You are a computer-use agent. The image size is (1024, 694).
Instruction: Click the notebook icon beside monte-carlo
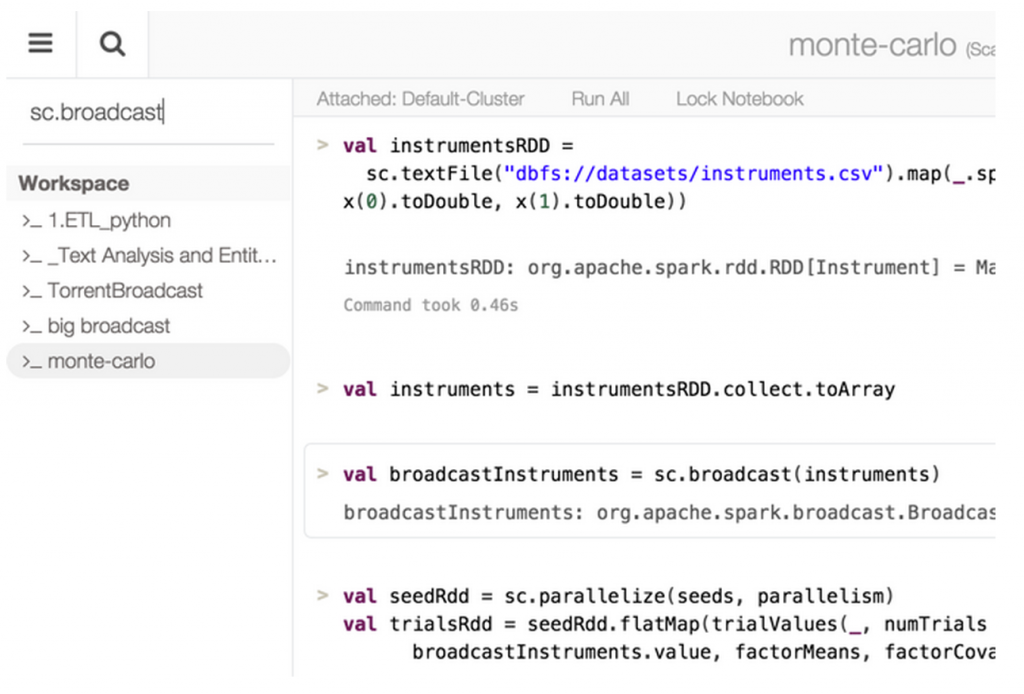(31, 361)
